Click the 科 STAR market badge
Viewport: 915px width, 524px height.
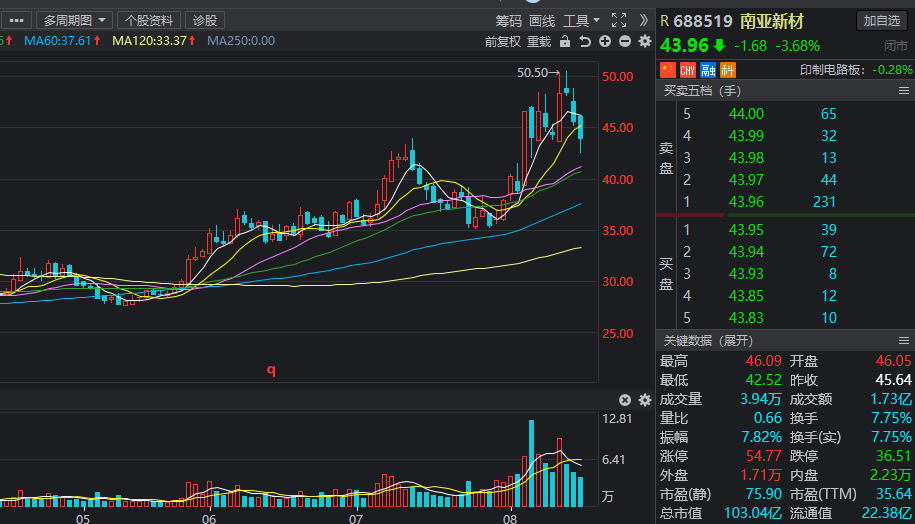coord(728,70)
